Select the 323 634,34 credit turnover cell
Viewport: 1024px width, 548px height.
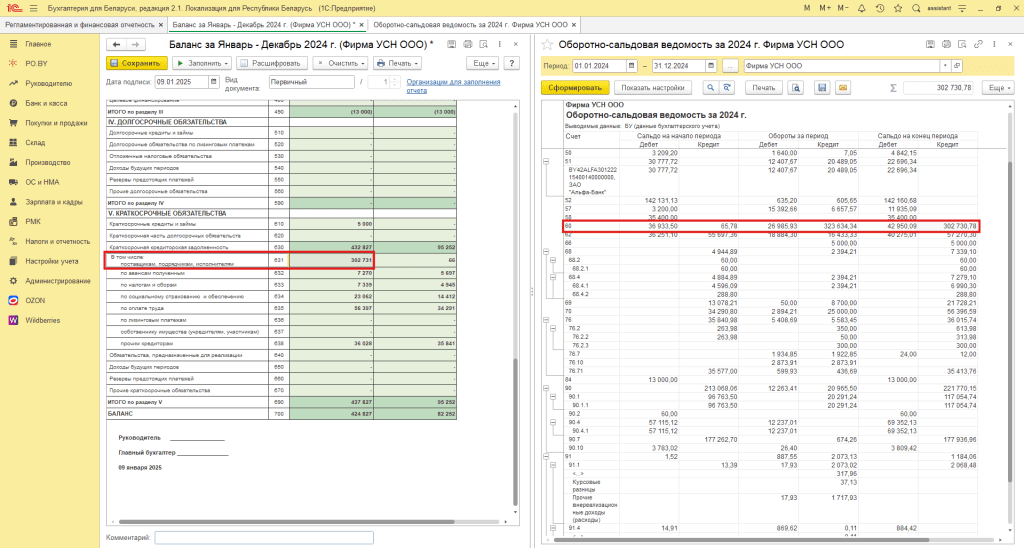point(828,226)
